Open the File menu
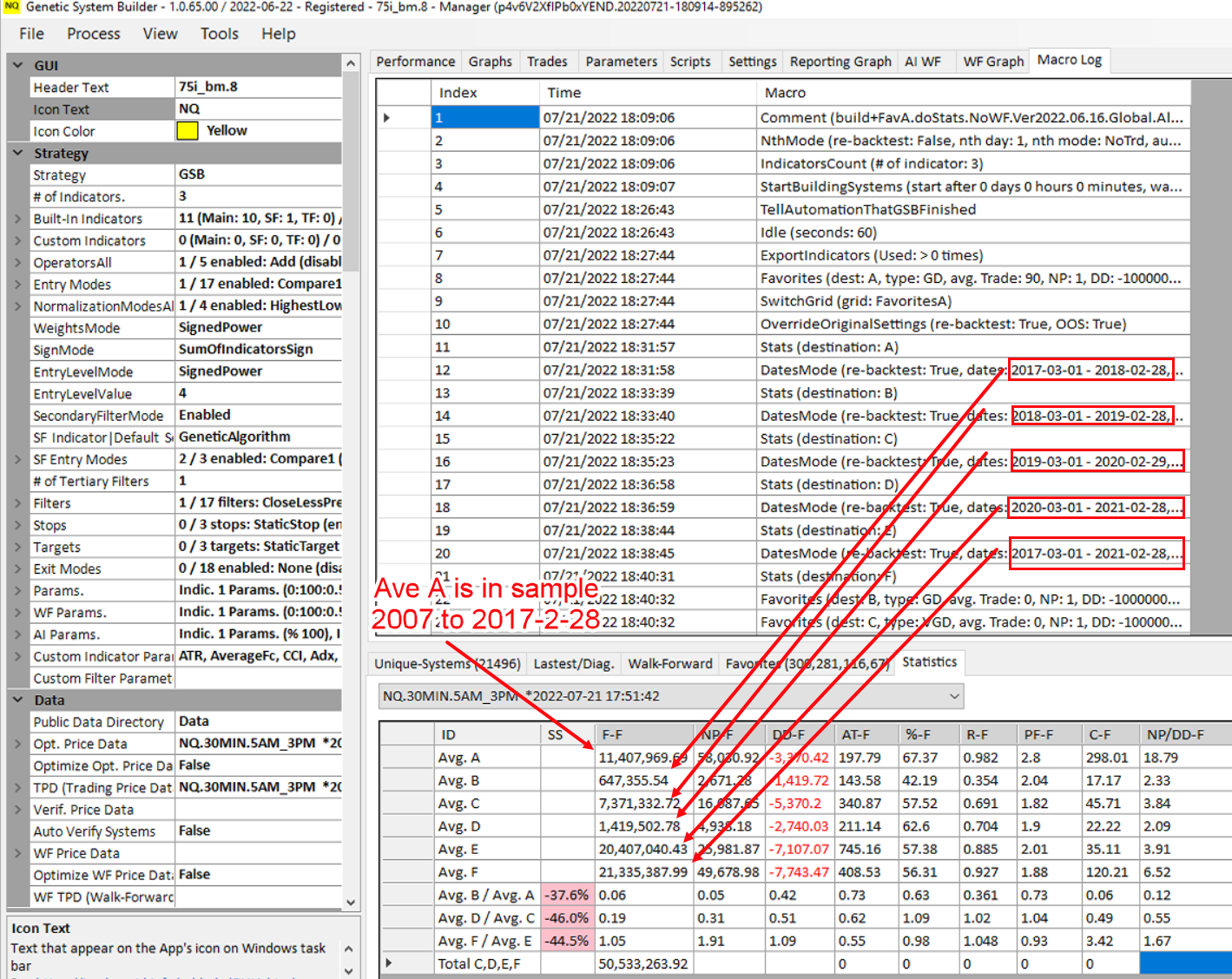 pyautogui.click(x=31, y=34)
